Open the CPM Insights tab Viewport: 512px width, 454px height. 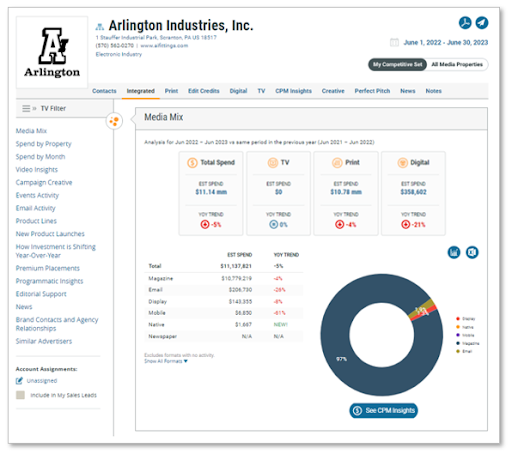pos(293,91)
